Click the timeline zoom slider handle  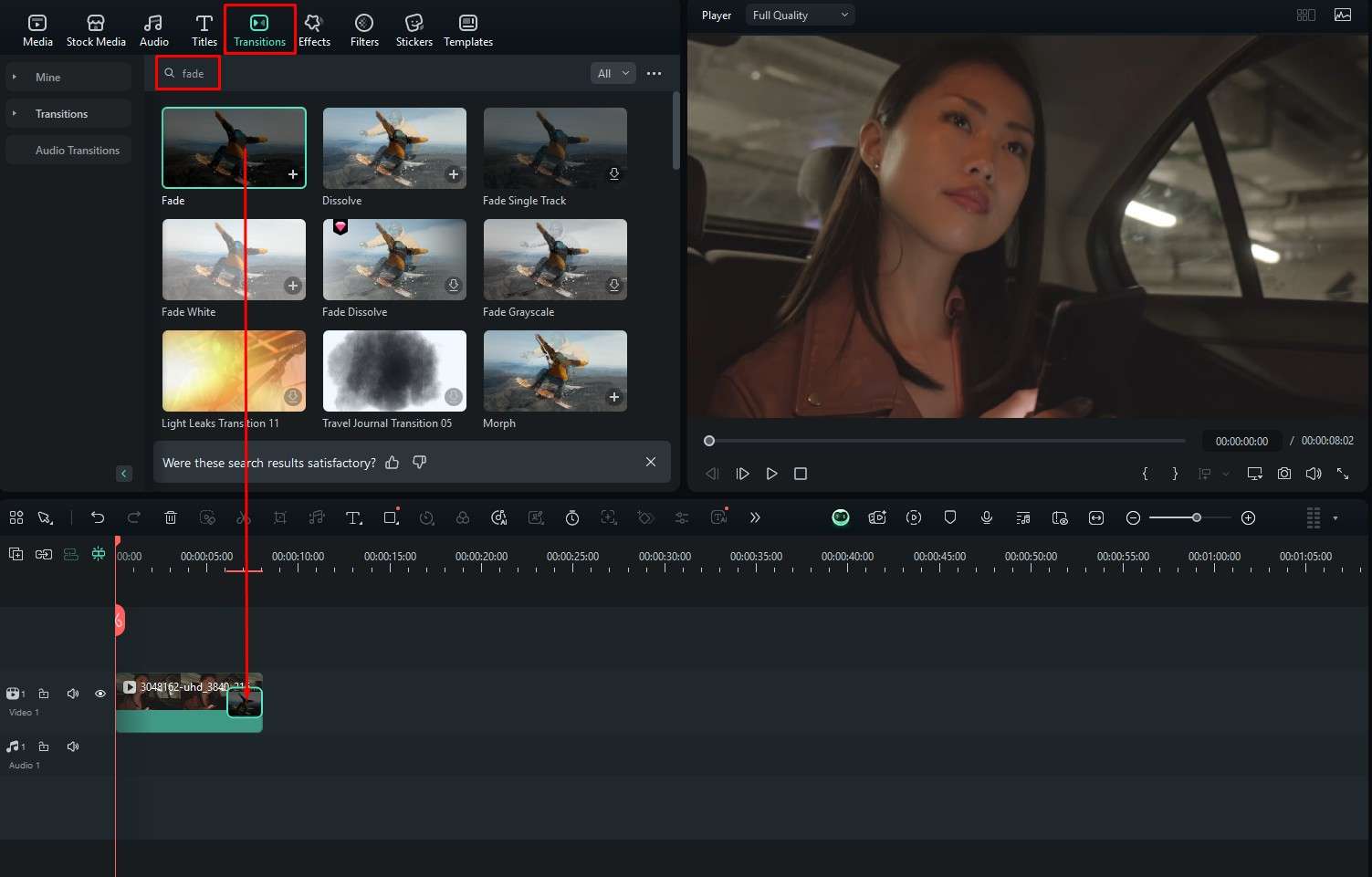pyautogui.click(x=1196, y=517)
